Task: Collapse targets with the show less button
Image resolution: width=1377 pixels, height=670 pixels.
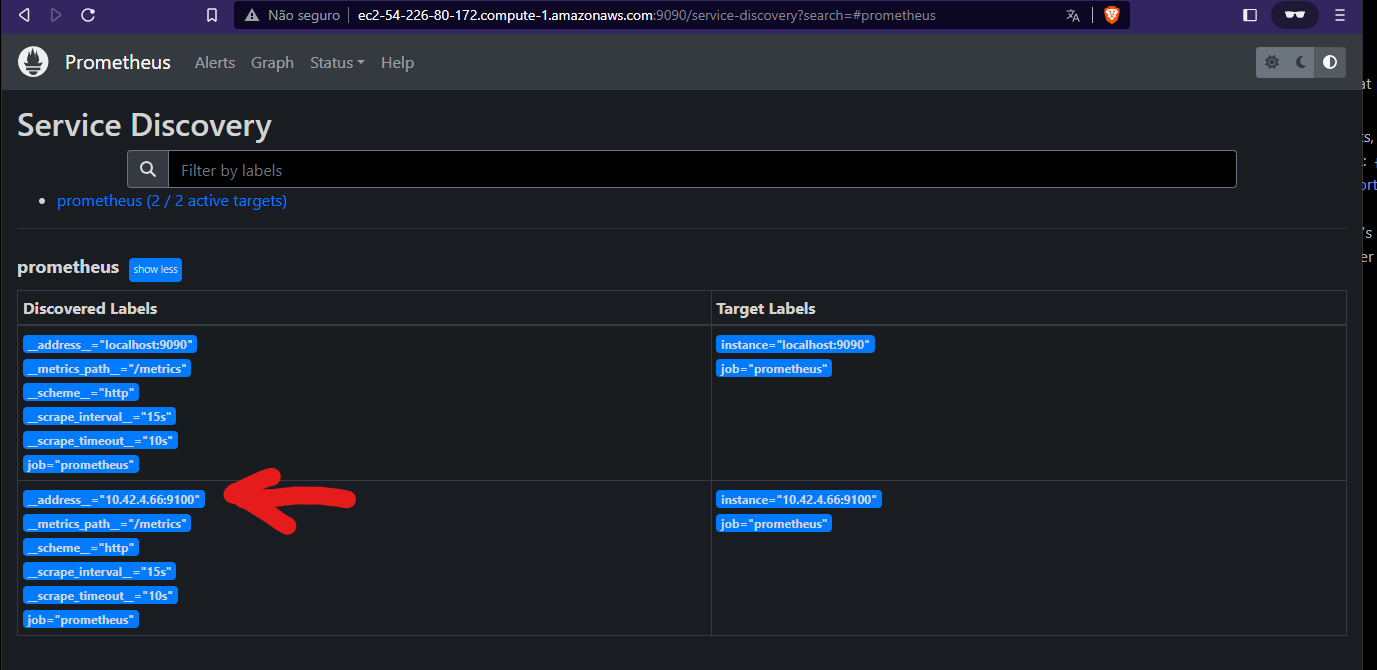Action: [x=155, y=269]
